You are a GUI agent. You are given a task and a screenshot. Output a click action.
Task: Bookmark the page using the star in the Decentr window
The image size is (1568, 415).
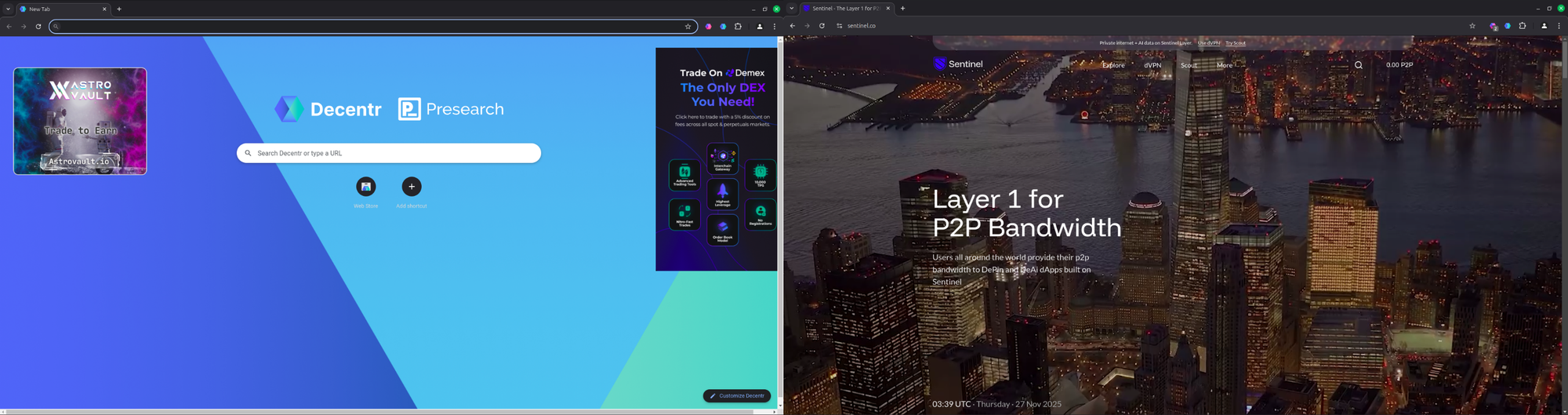click(688, 27)
